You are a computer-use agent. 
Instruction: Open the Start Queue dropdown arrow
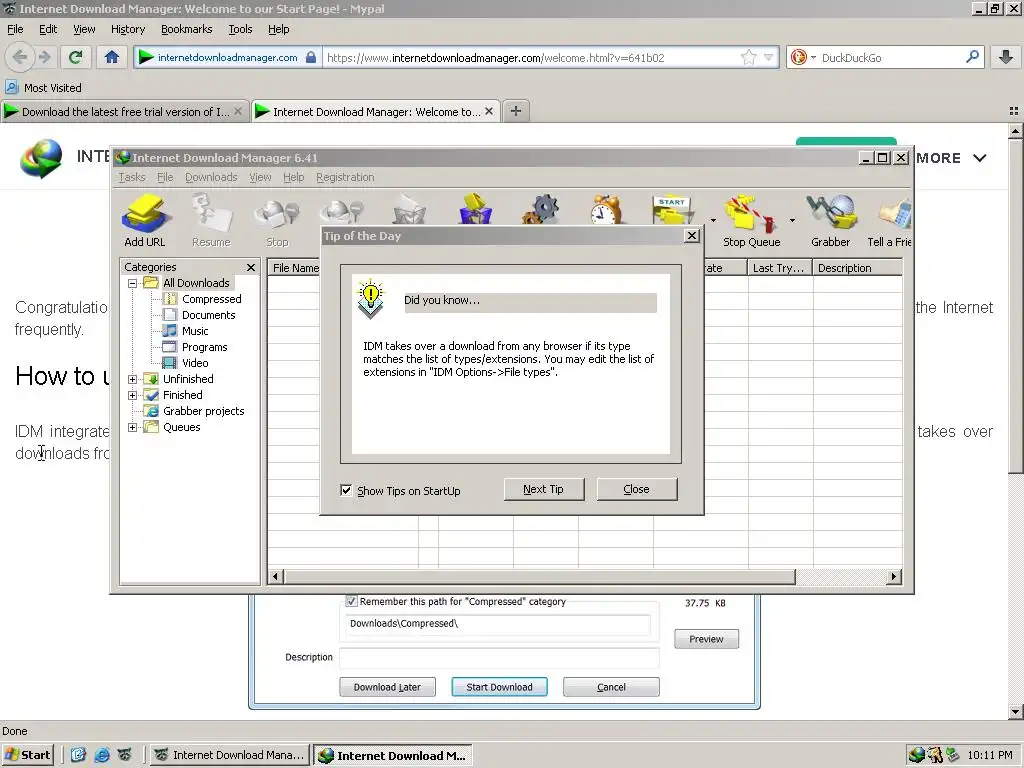click(712, 221)
